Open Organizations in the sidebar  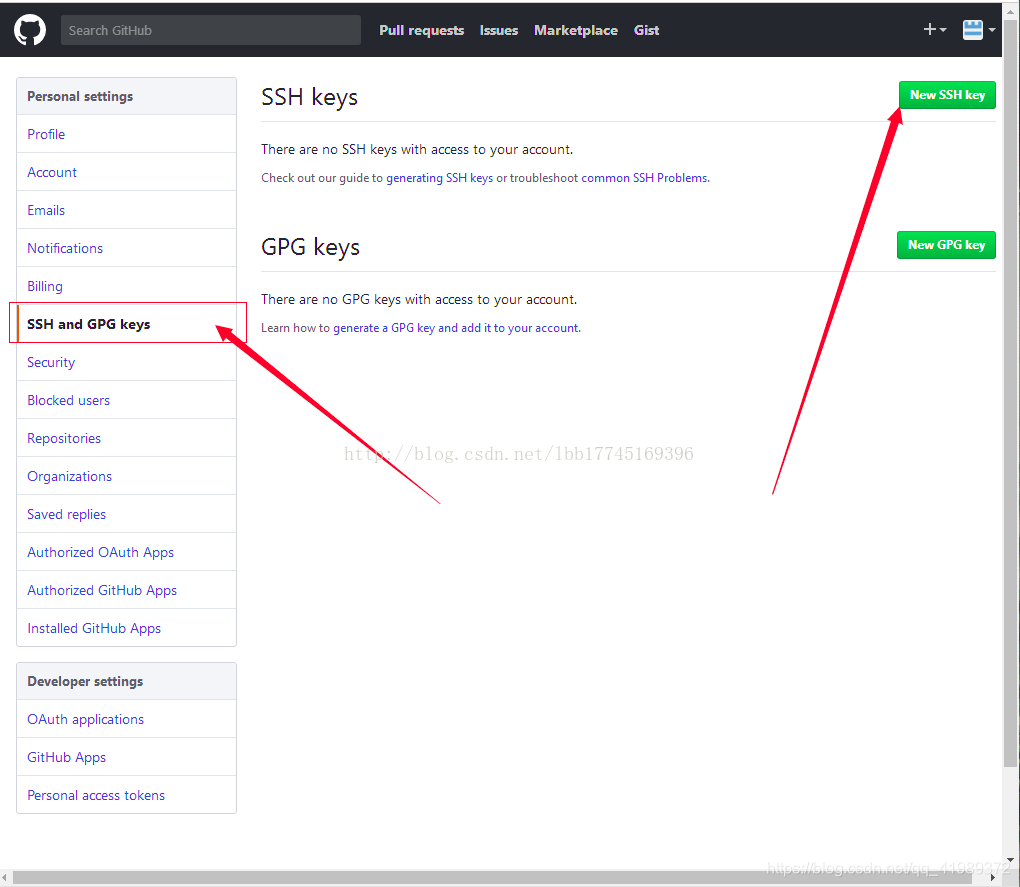pyautogui.click(x=126, y=476)
